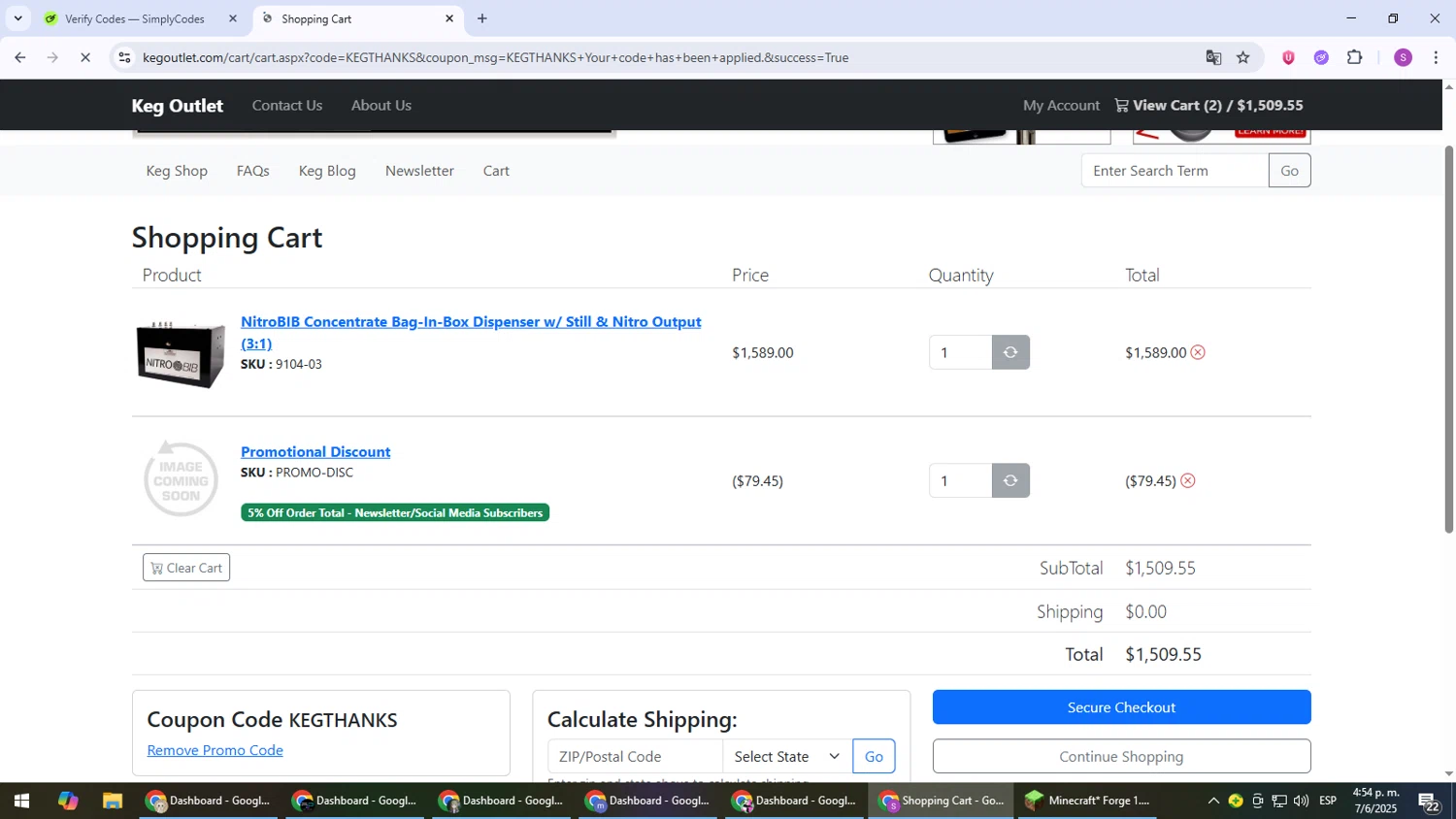This screenshot has height=819, width=1456.
Task: Stop loading the page
Action: click(x=85, y=57)
